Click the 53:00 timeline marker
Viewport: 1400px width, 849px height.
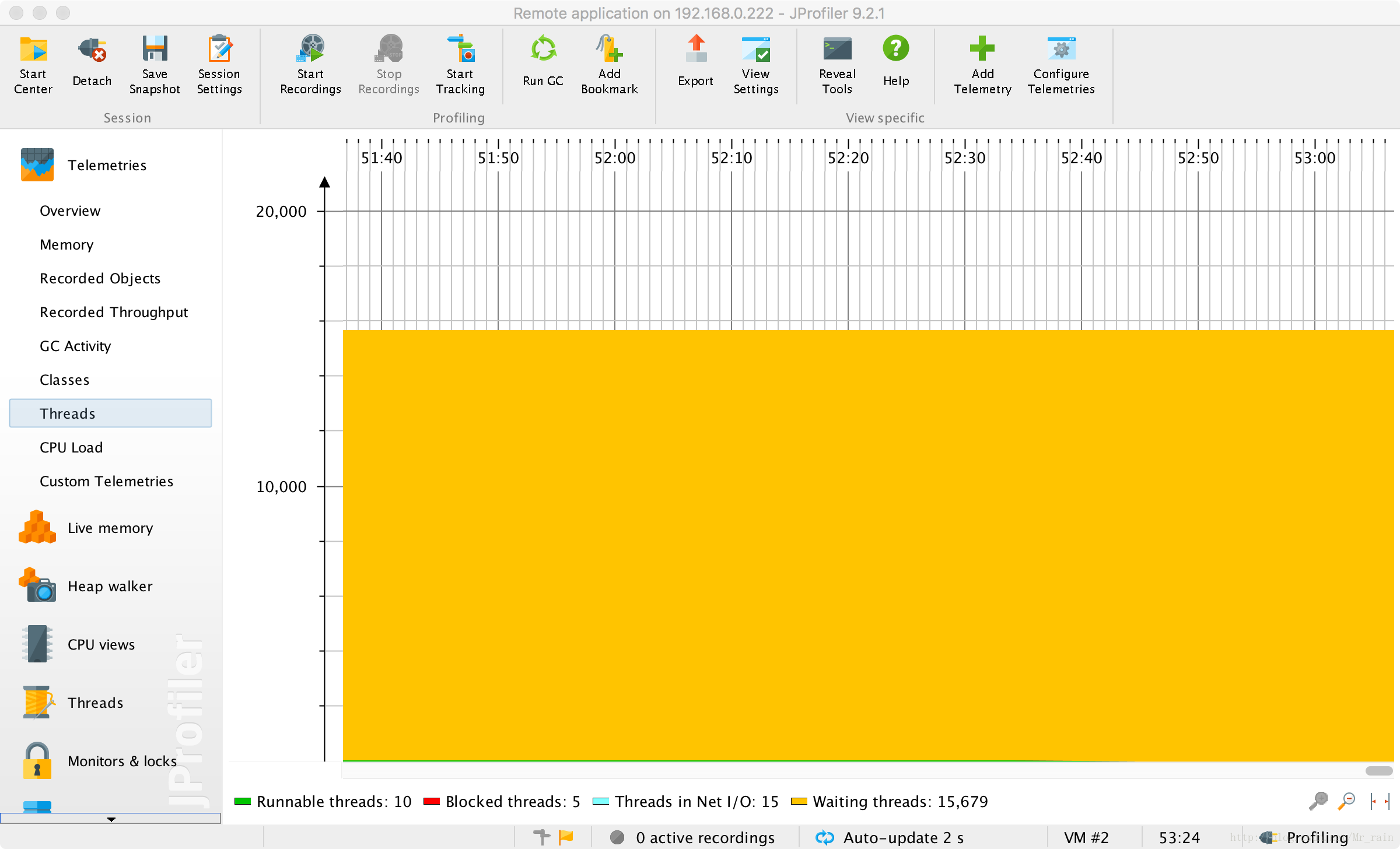[1315, 158]
